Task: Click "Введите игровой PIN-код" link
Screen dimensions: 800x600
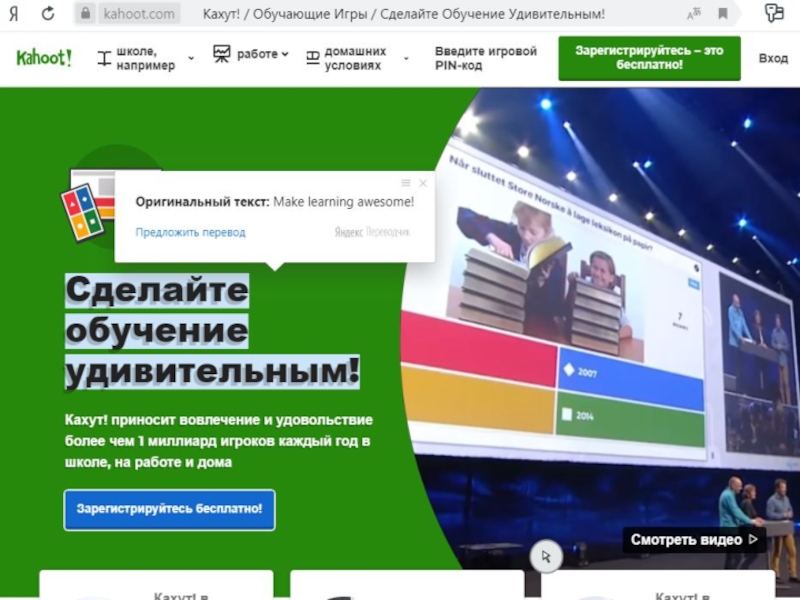Action: pyautogui.click(x=486, y=58)
